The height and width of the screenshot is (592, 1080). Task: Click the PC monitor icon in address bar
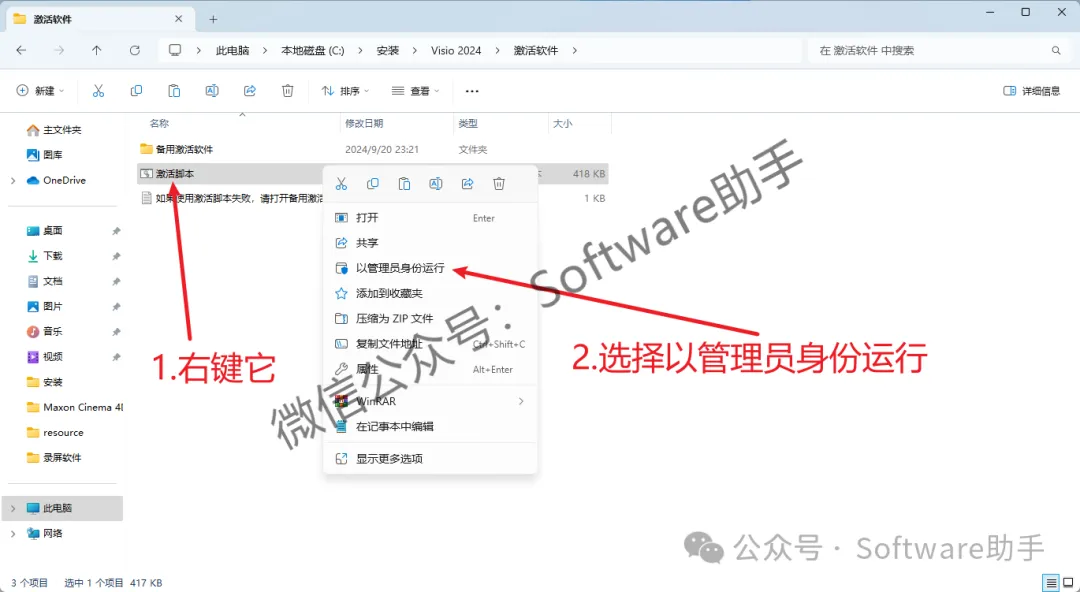[175, 50]
